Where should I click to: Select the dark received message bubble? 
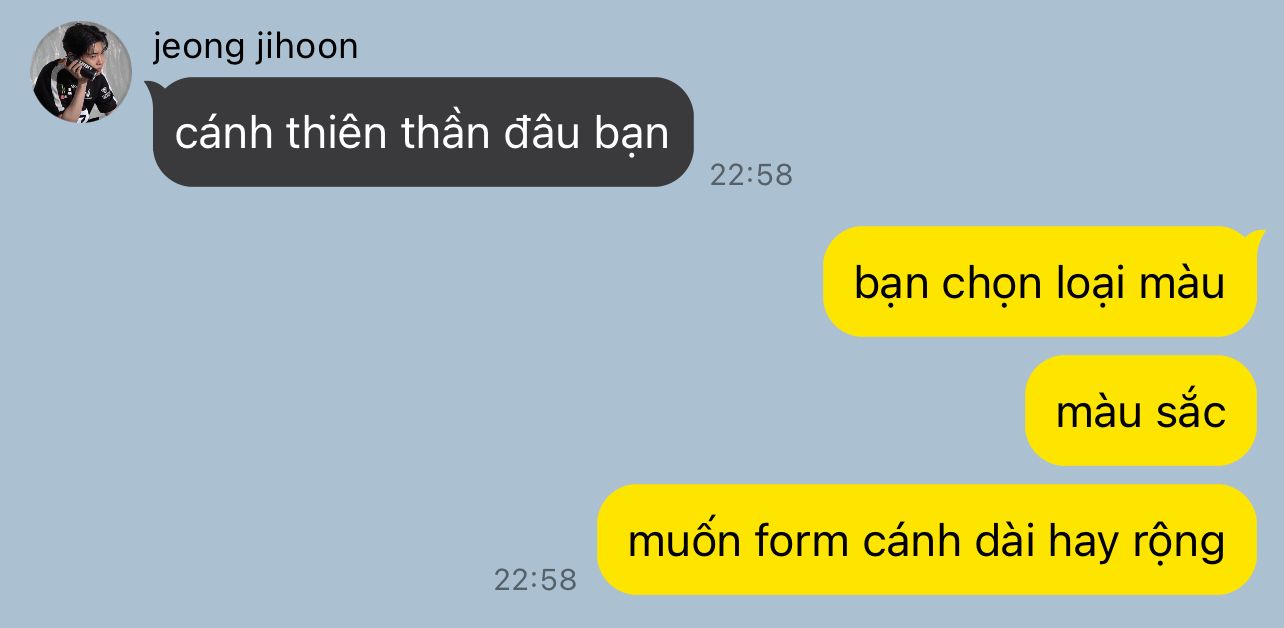tap(423, 132)
